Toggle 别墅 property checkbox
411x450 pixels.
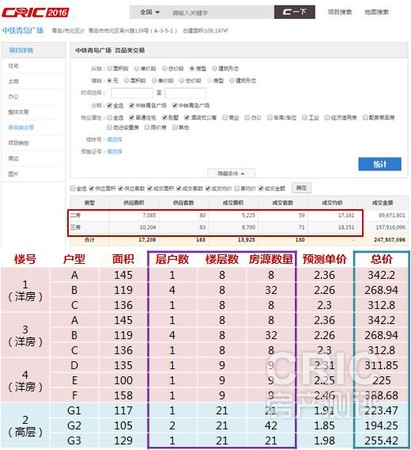pyautogui.click(x=165, y=117)
